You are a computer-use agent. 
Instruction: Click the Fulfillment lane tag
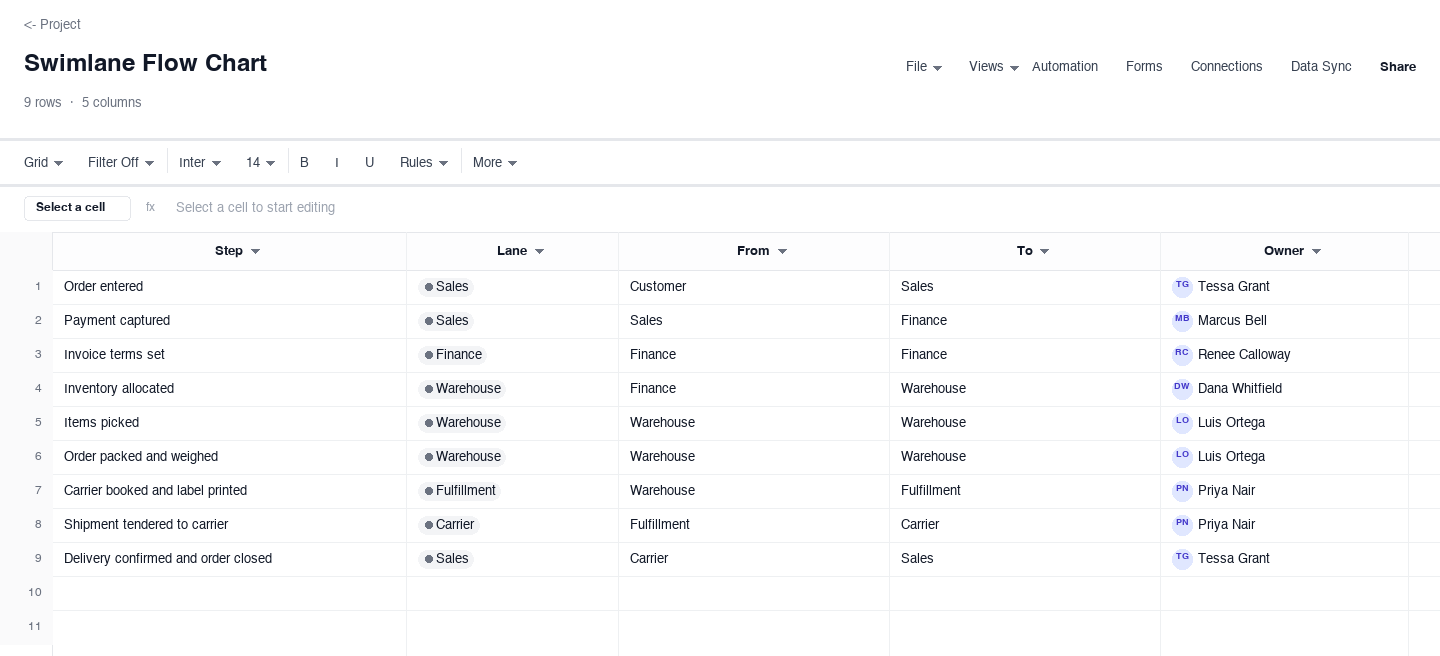pyautogui.click(x=460, y=491)
